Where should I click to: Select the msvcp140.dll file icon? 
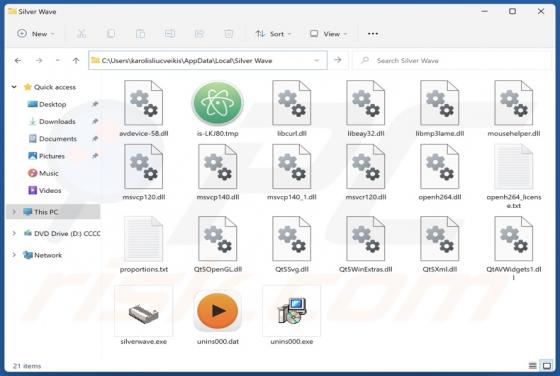coord(218,166)
